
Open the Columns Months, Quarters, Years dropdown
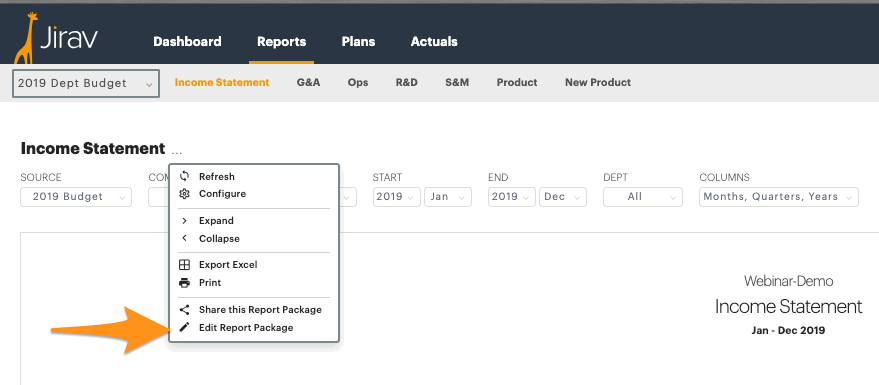779,197
